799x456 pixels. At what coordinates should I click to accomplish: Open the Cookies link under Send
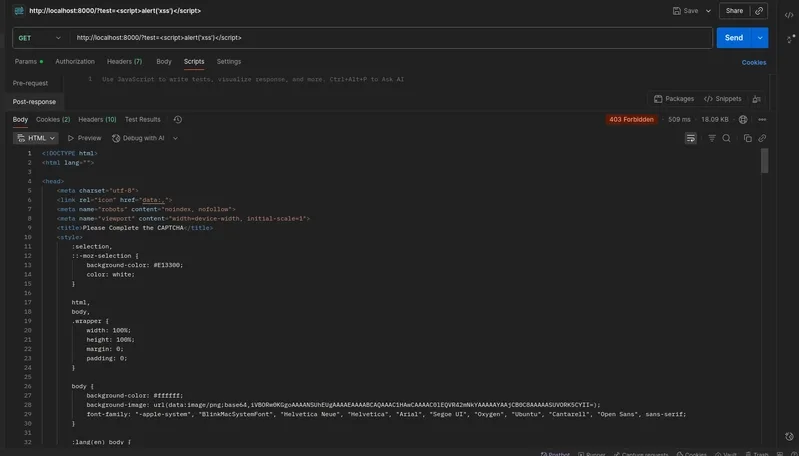(x=754, y=63)
